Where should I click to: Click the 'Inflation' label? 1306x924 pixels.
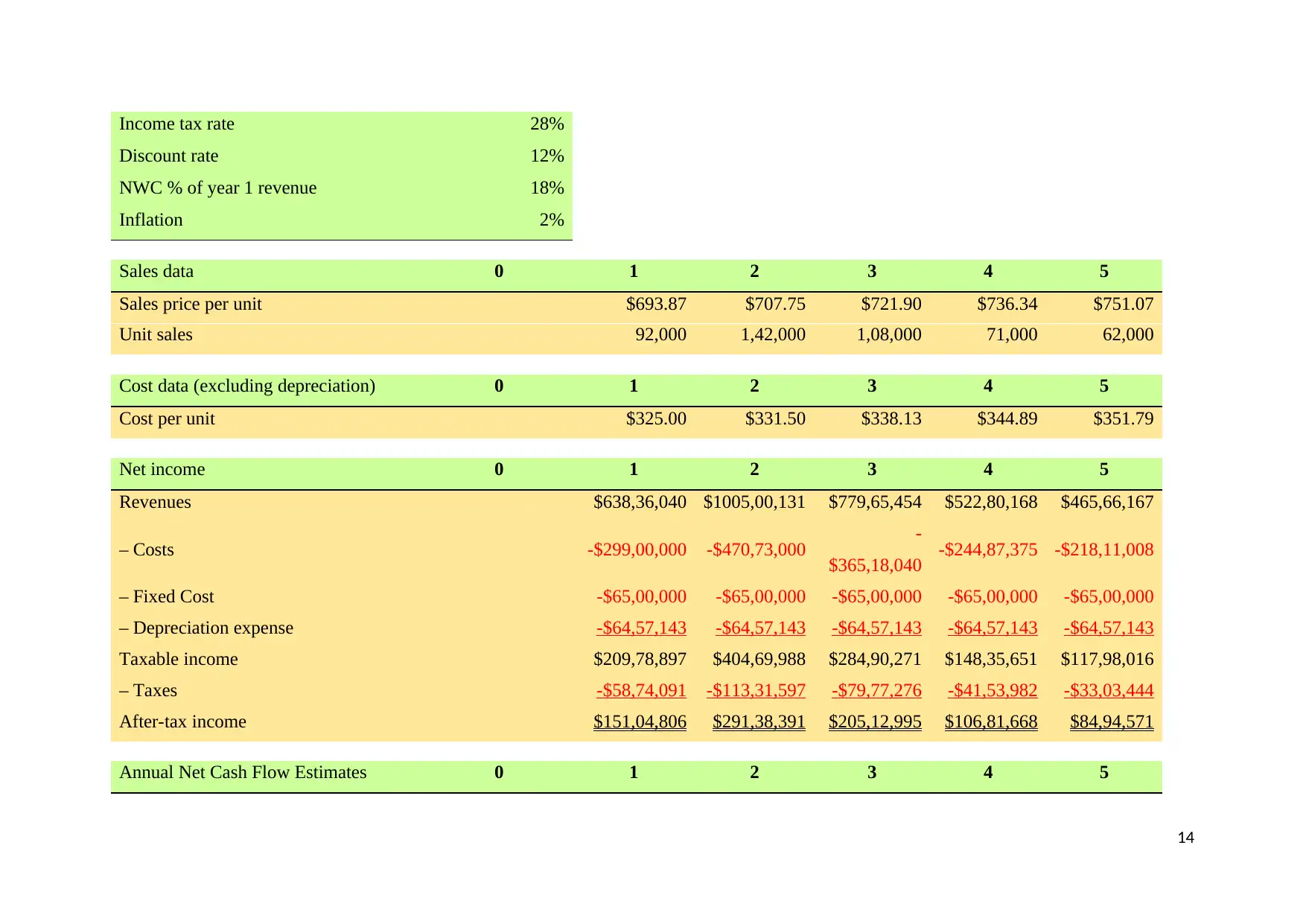[150, 220]
